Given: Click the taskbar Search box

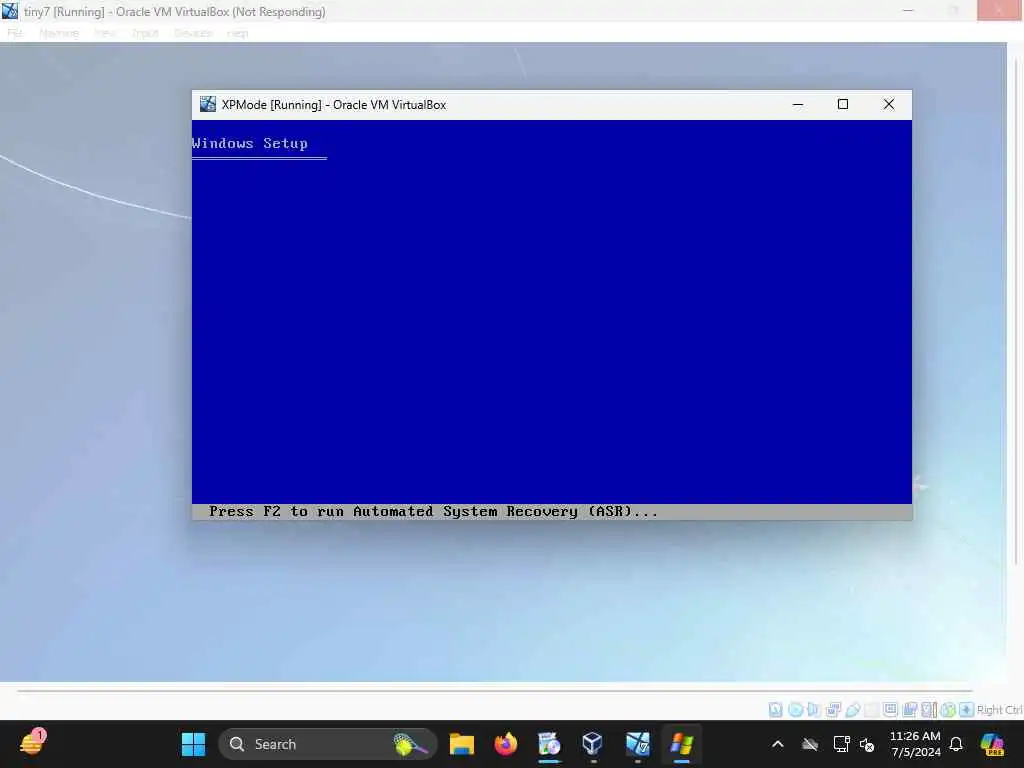Looking at the screenshot, I should tap(327, 744).
